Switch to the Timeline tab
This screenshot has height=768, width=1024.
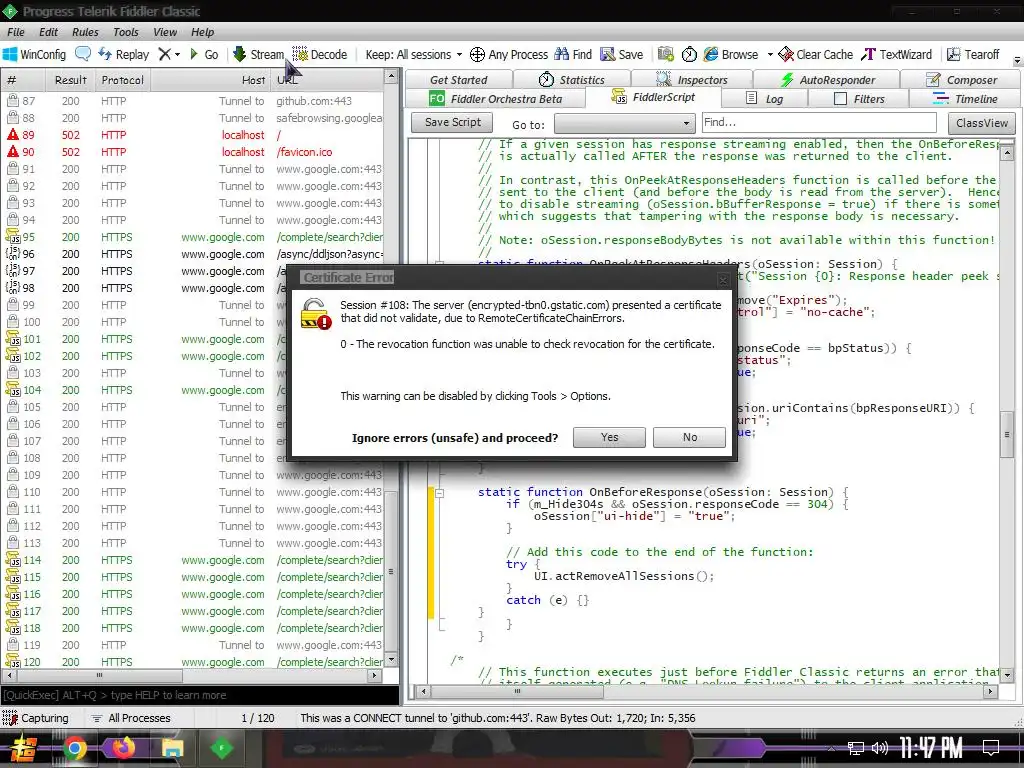pos(965,99)
